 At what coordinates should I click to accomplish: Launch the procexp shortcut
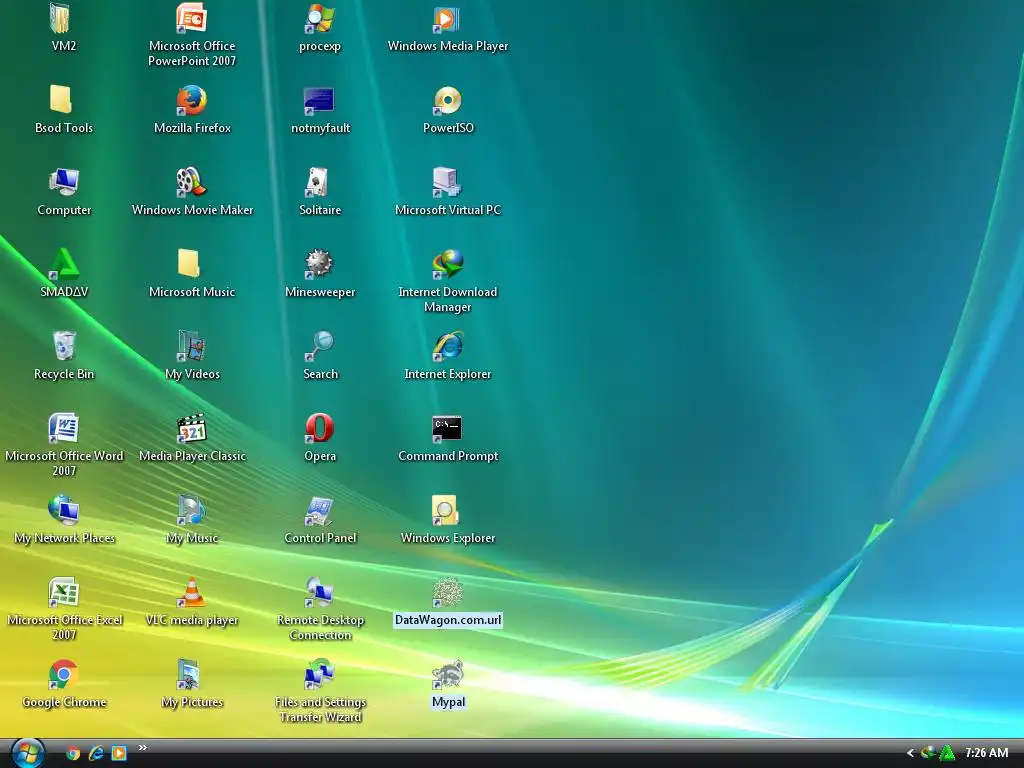click(319, 18)
